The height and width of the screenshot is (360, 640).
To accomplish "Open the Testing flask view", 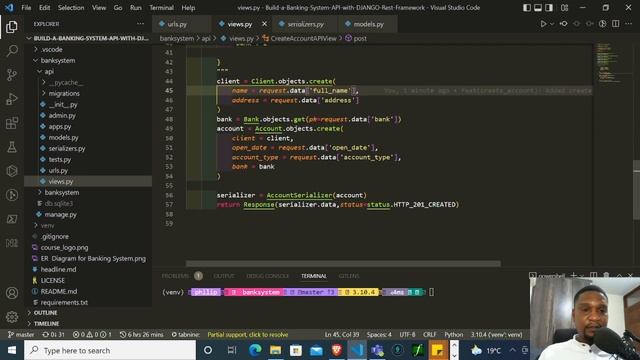I will pos(12,147).
